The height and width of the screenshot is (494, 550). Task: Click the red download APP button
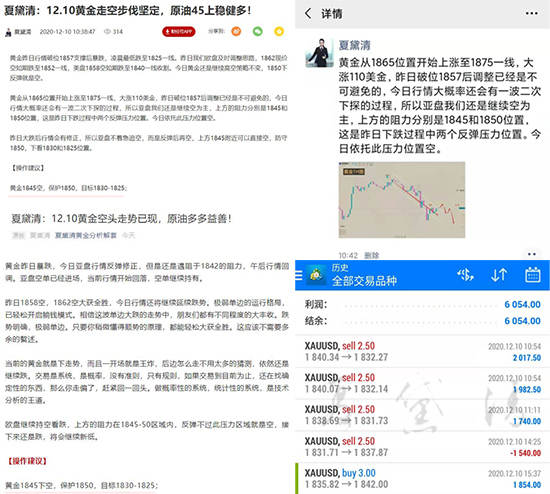click(179, 32)
